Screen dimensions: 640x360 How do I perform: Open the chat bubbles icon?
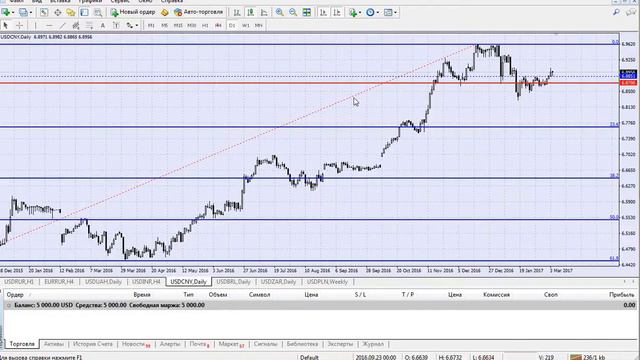pyautogui.click(x=631, y=12)
